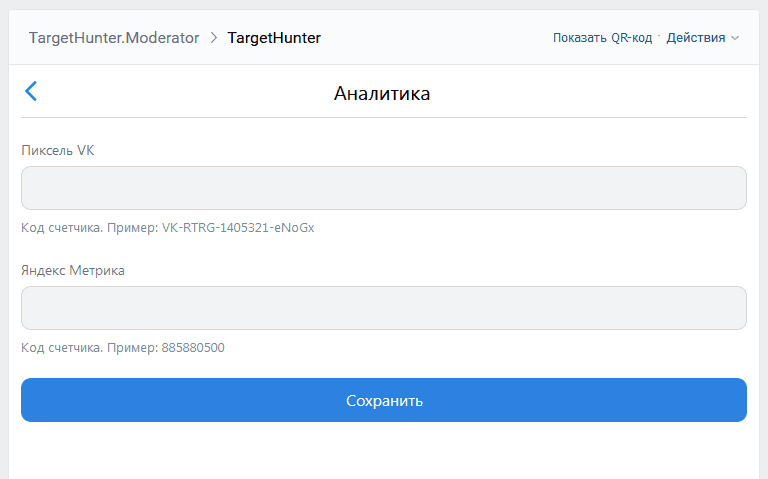The height and width of the screenshot is (479, 768).
Task: Click the 885880500 example counter number
Action: coord(193,348)
